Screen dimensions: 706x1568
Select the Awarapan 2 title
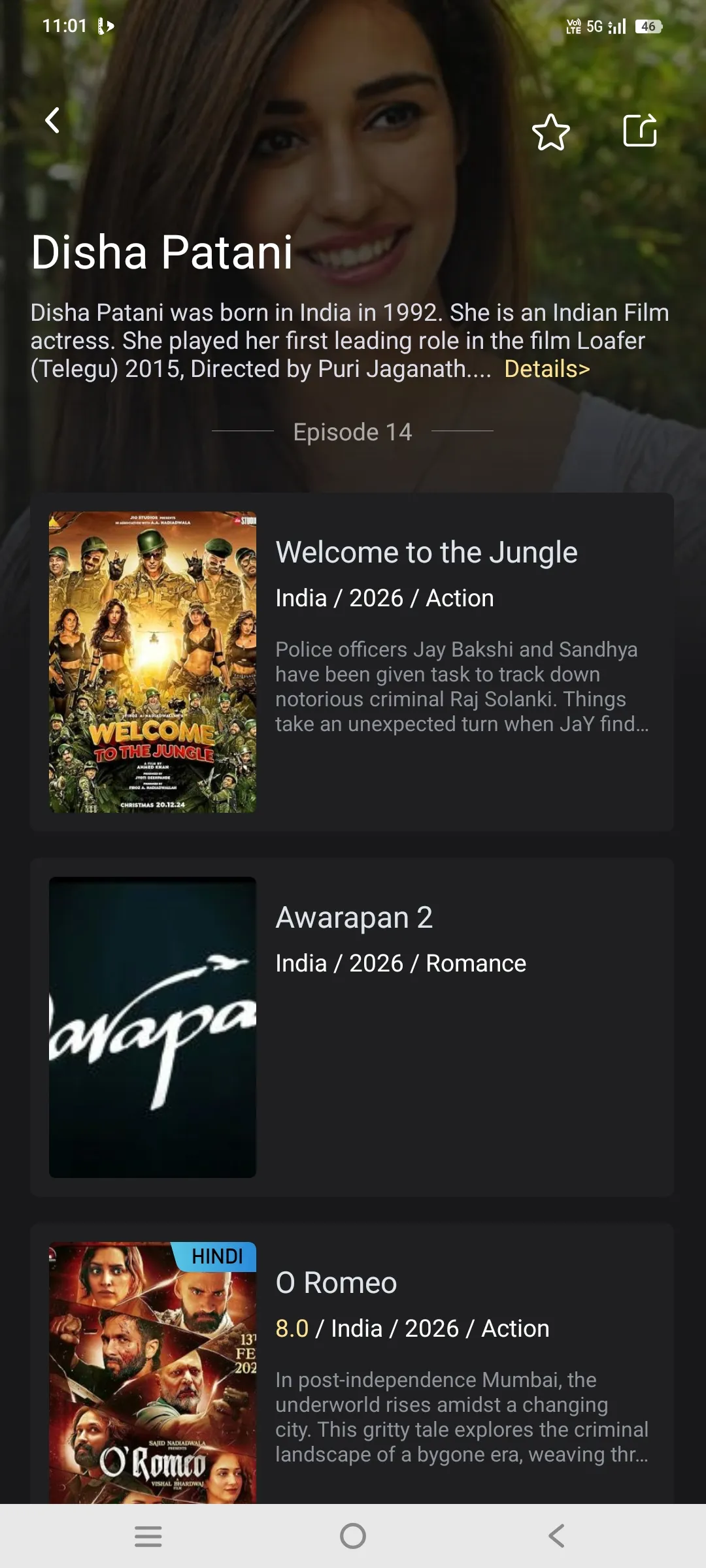[354, 917]
